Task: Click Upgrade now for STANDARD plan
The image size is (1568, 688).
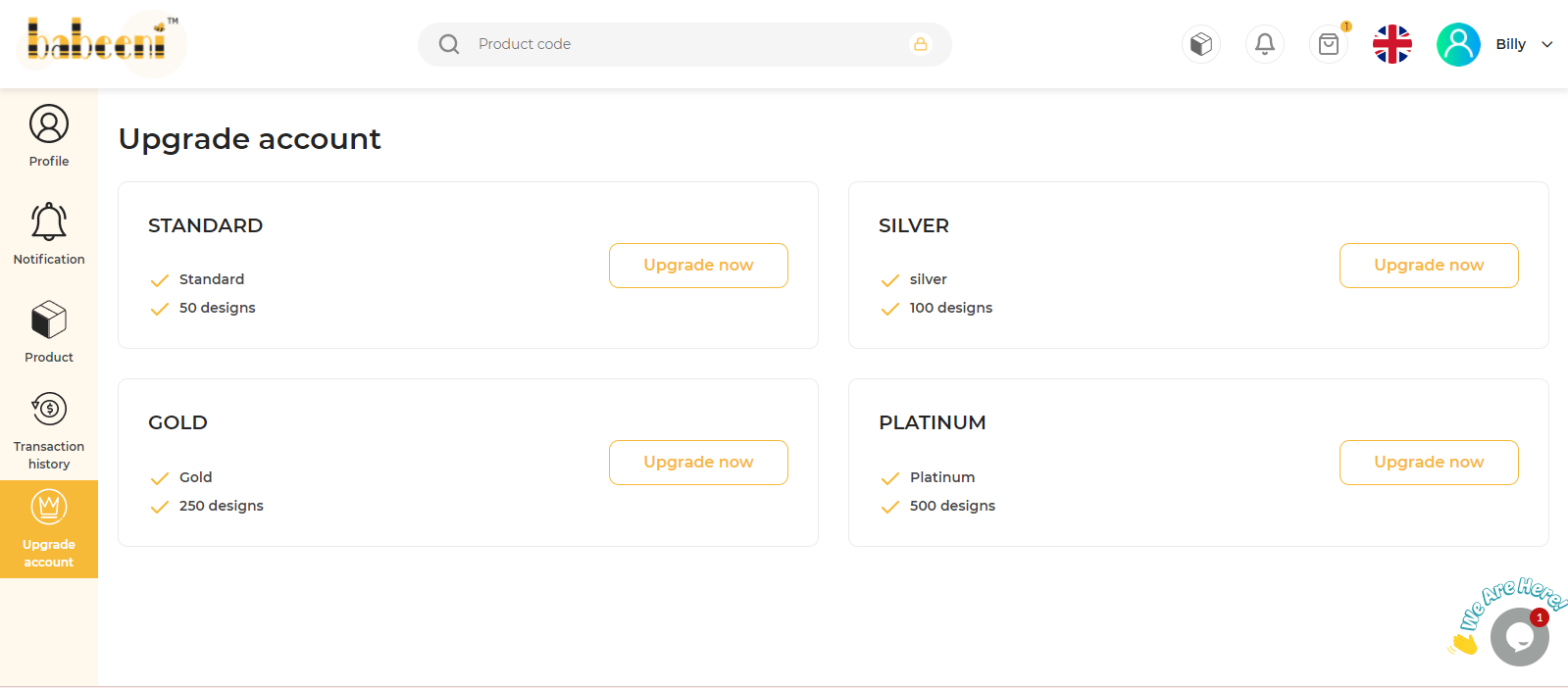Action: point(698,266)
